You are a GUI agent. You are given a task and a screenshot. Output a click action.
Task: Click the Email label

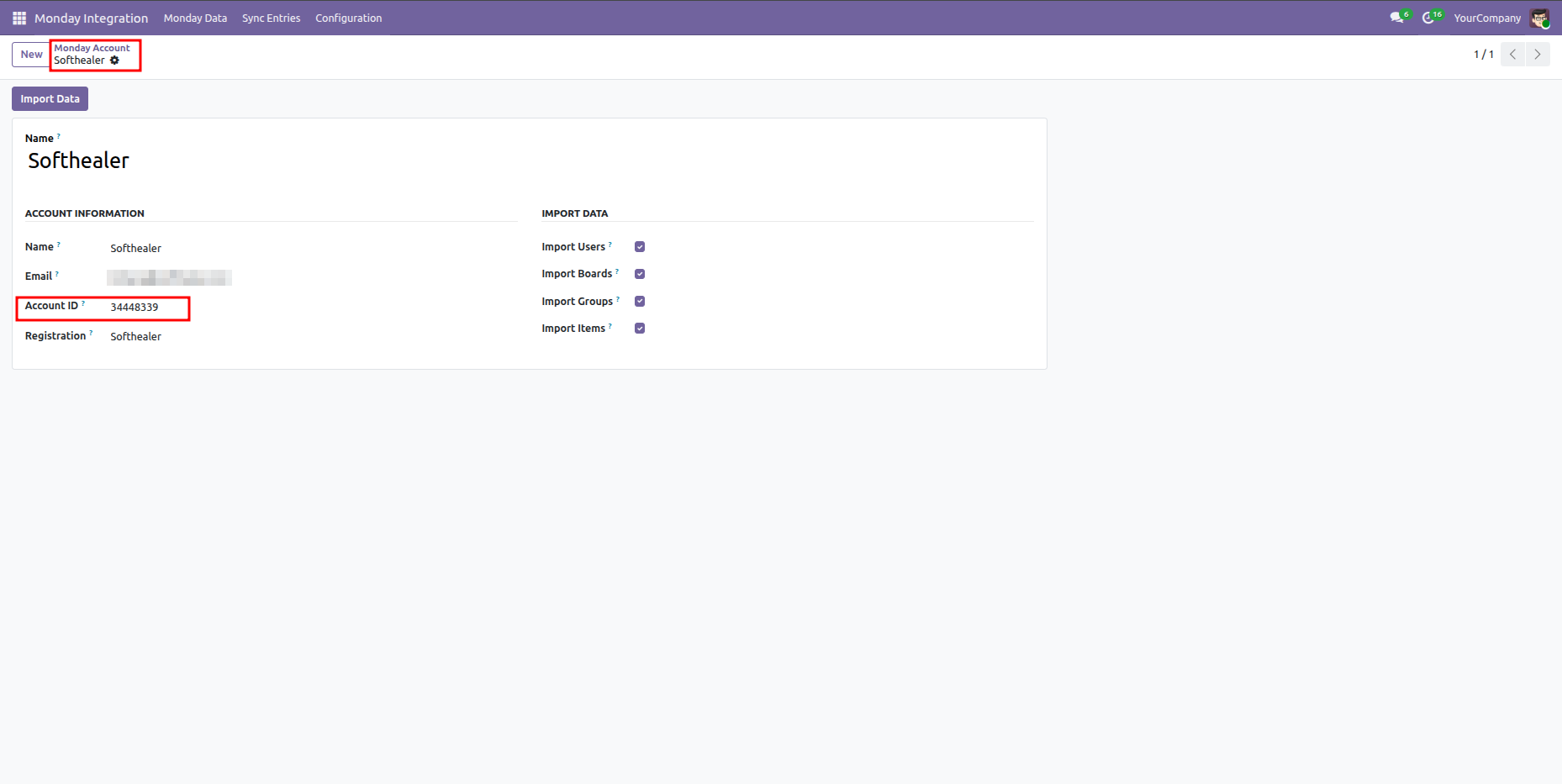(x=39, y=276)
